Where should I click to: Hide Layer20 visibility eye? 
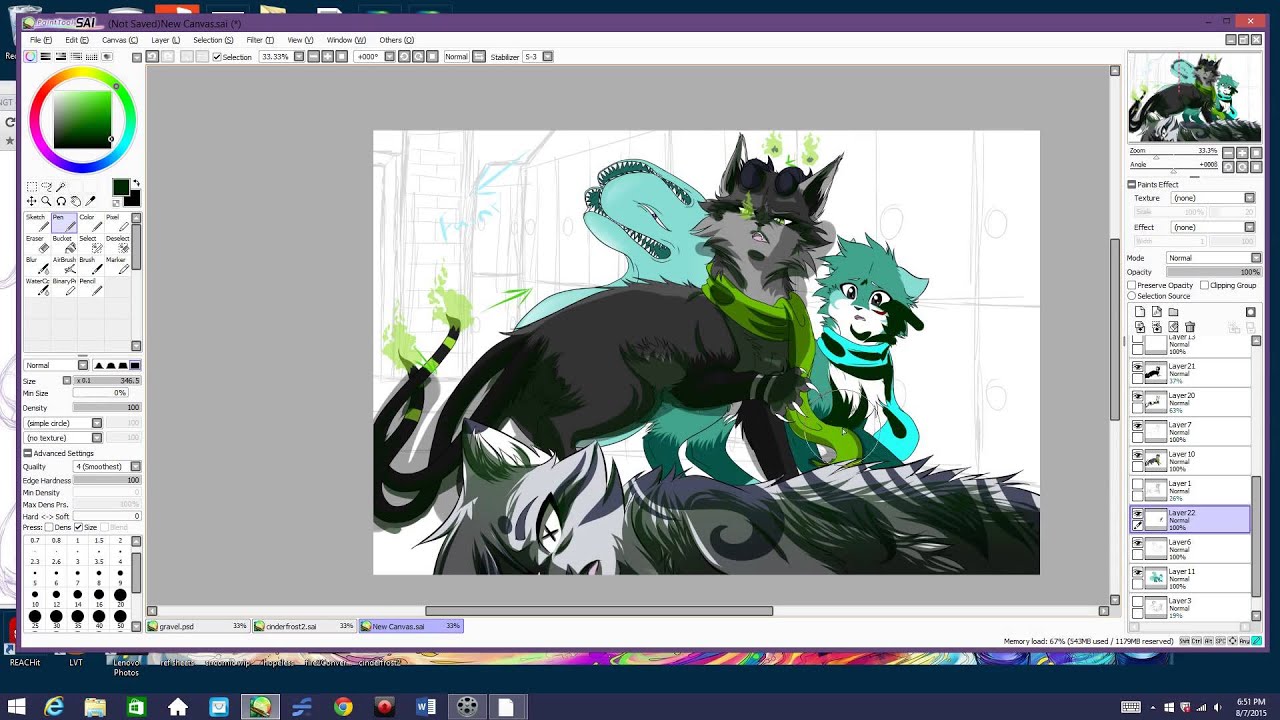pyautogui.click(x=1137, y=397)
